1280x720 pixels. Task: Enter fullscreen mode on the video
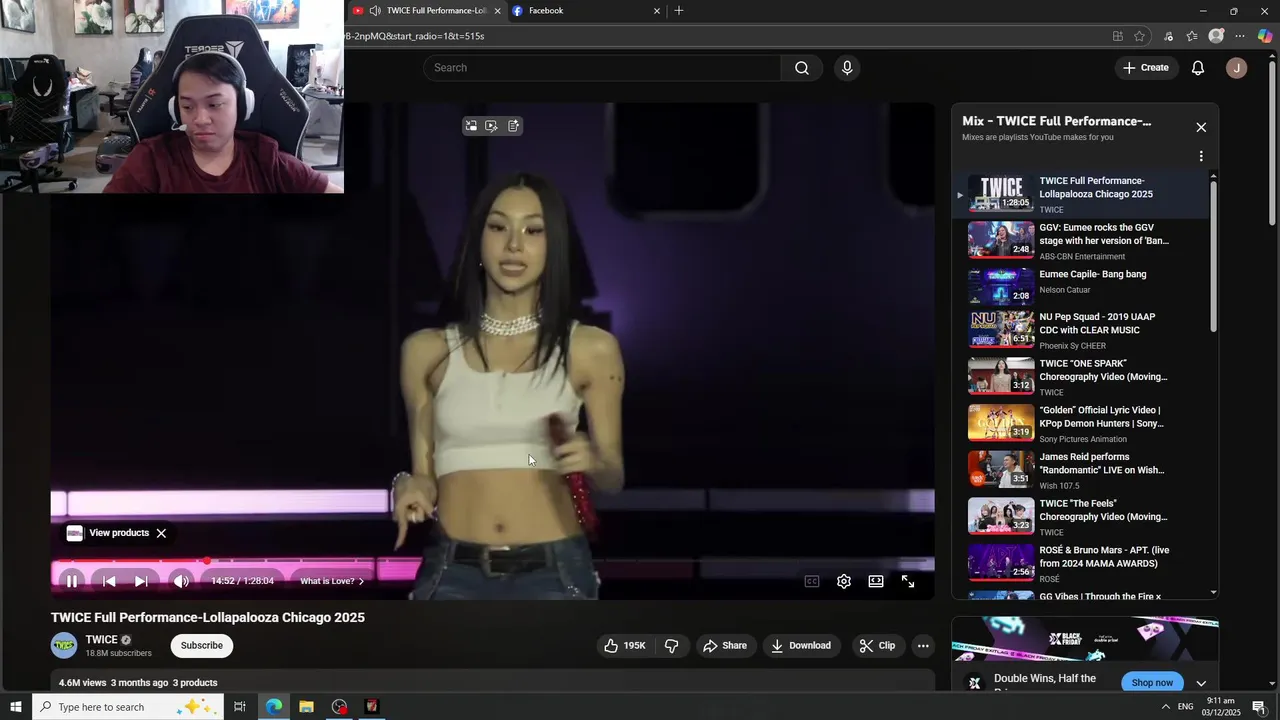tap(908, 581)
